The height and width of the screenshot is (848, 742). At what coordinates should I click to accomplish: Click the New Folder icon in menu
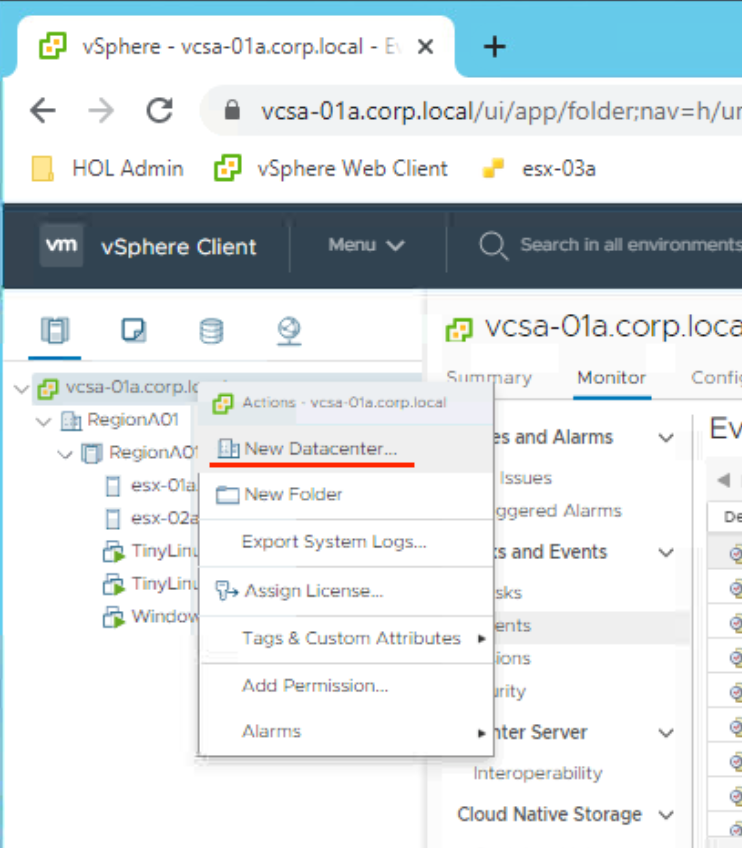[x=227, y=495]
